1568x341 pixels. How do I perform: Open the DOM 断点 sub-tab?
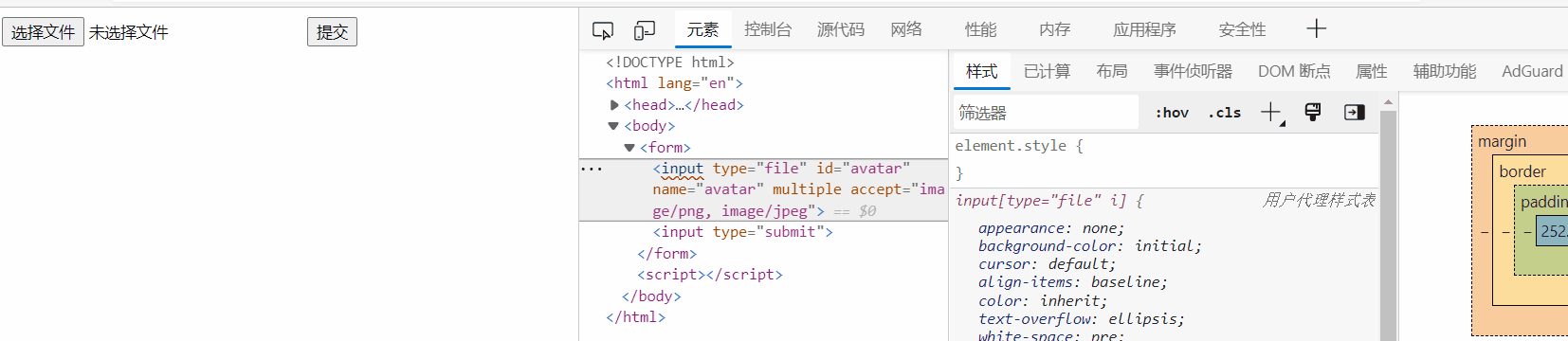tap(1294, 71)
